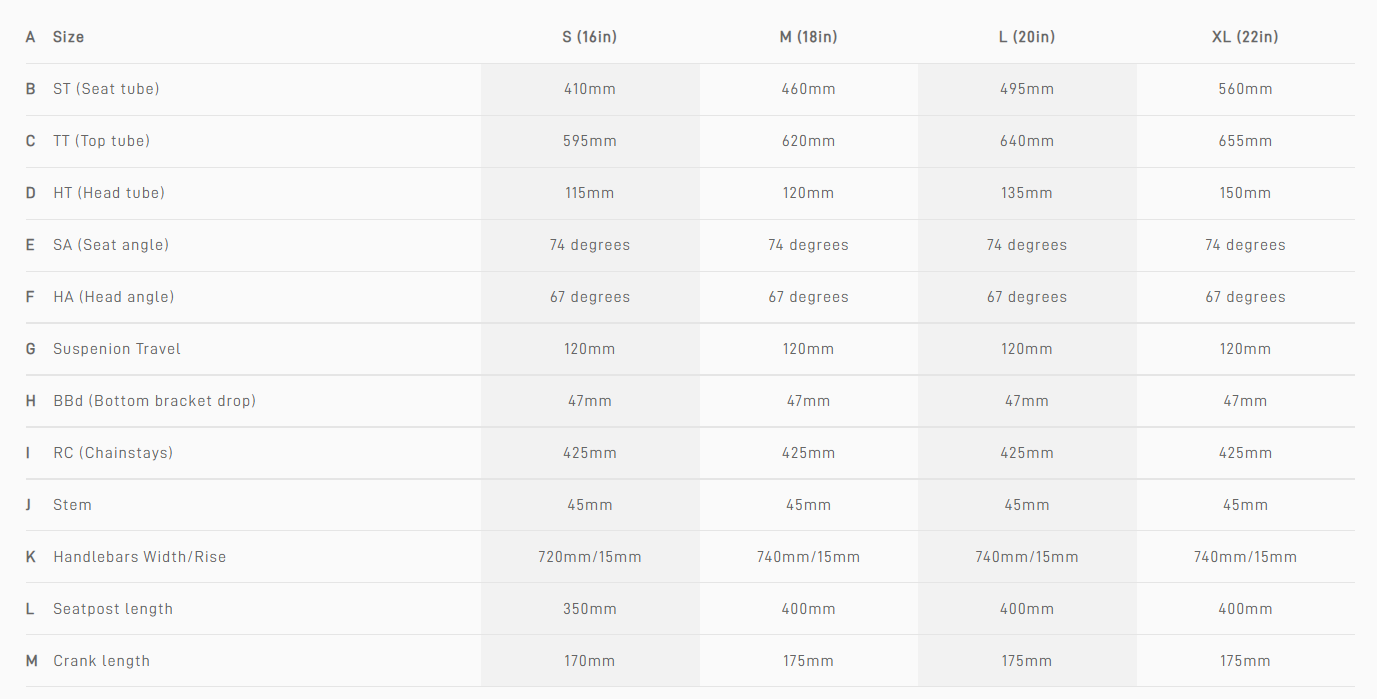1377x699 pixels.
Task: Click the M (18in) size column header
Action: point(808,37)
